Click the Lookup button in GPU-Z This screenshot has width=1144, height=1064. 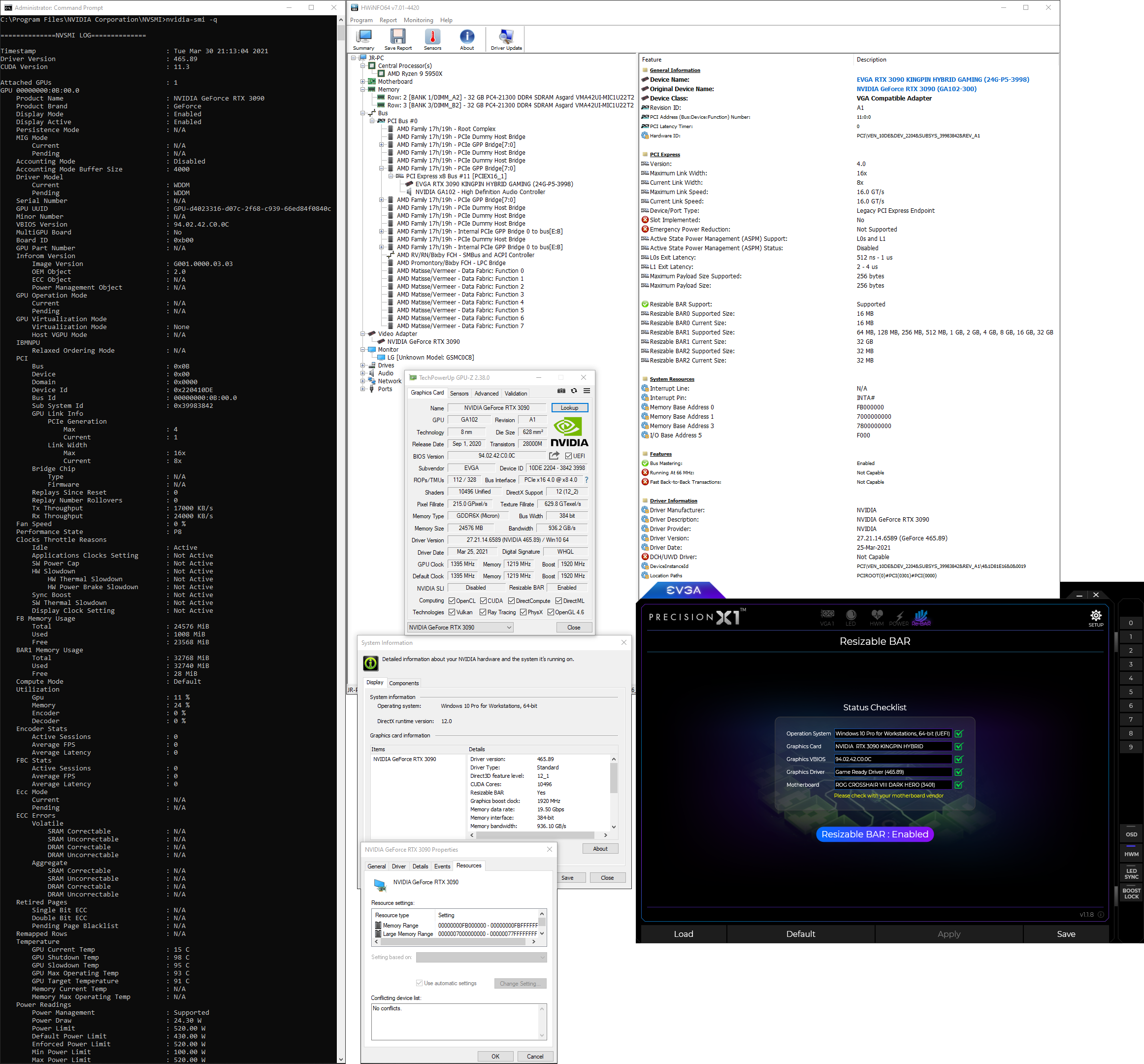[570, 407]
